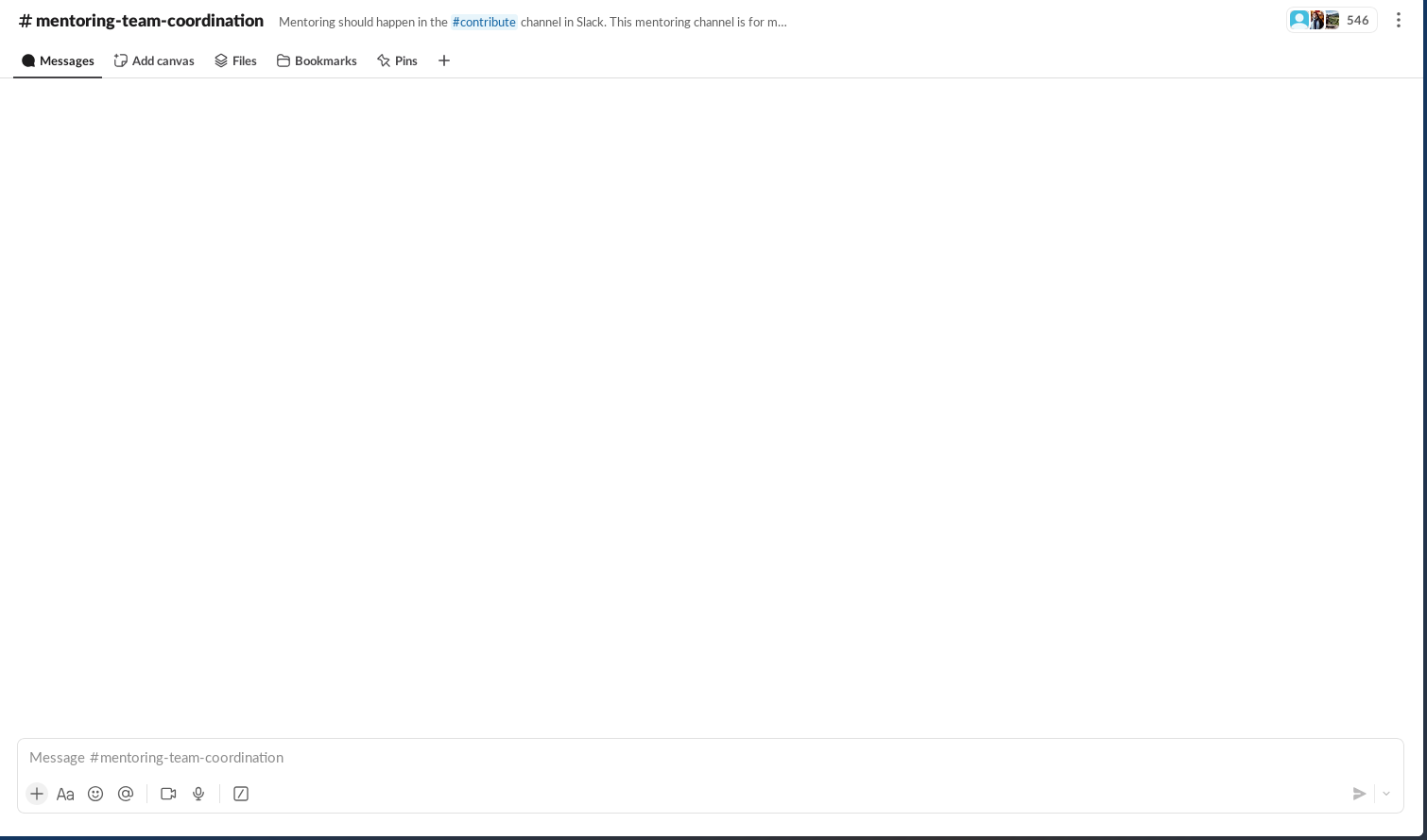Screen dimensions: 1427x840
Task: Open the Files tab
Action: click(235, 60)
